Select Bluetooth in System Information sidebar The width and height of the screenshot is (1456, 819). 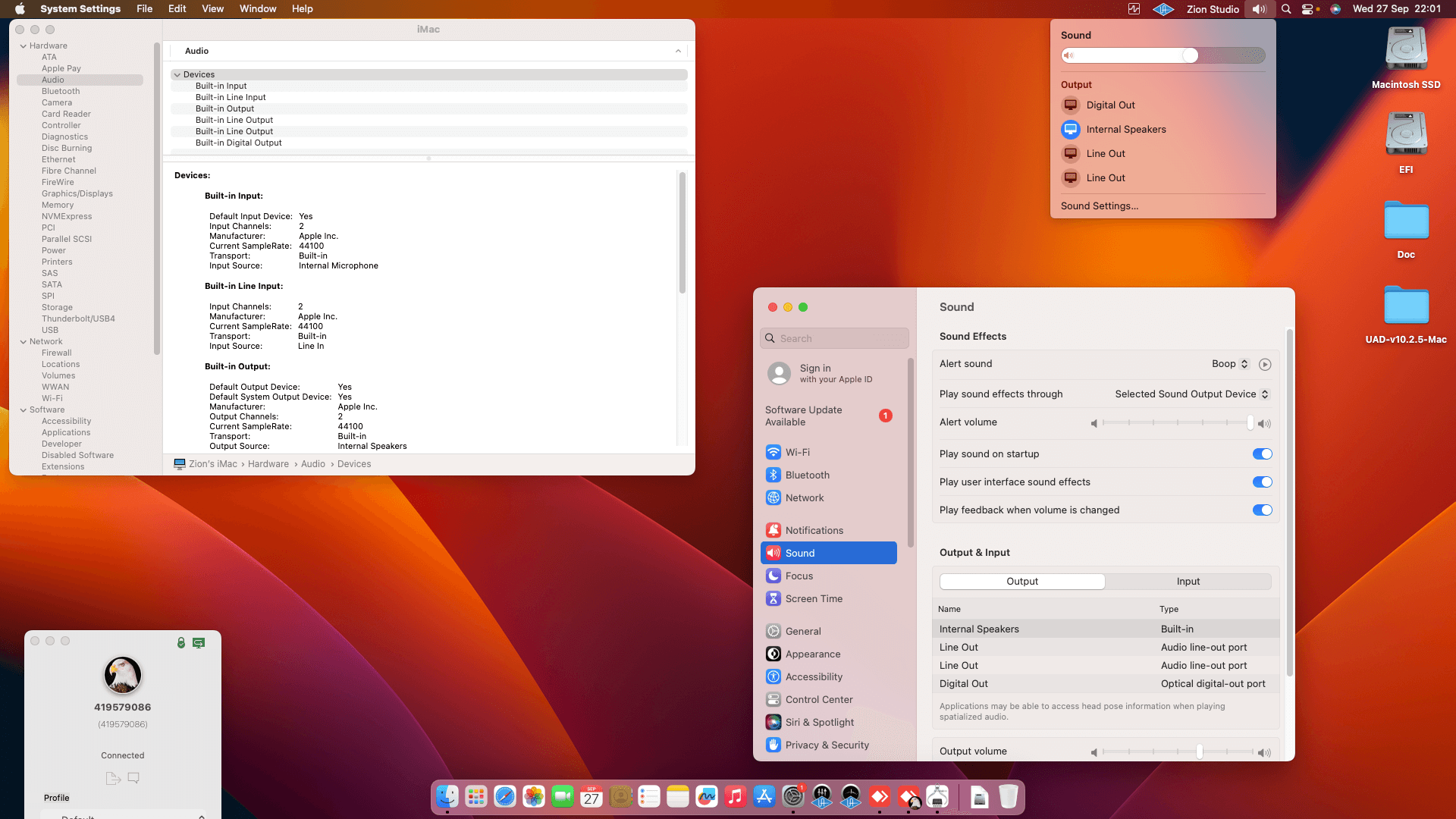click(61, 92)
